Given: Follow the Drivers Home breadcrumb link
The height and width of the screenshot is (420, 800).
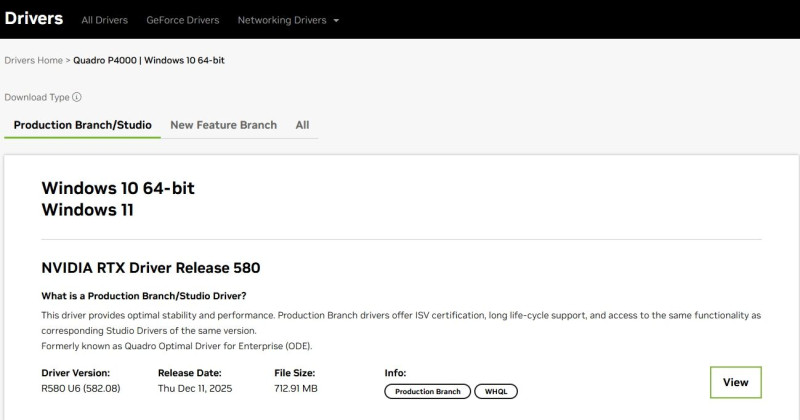Looking at the screenshot, I should tap(33, 60).
